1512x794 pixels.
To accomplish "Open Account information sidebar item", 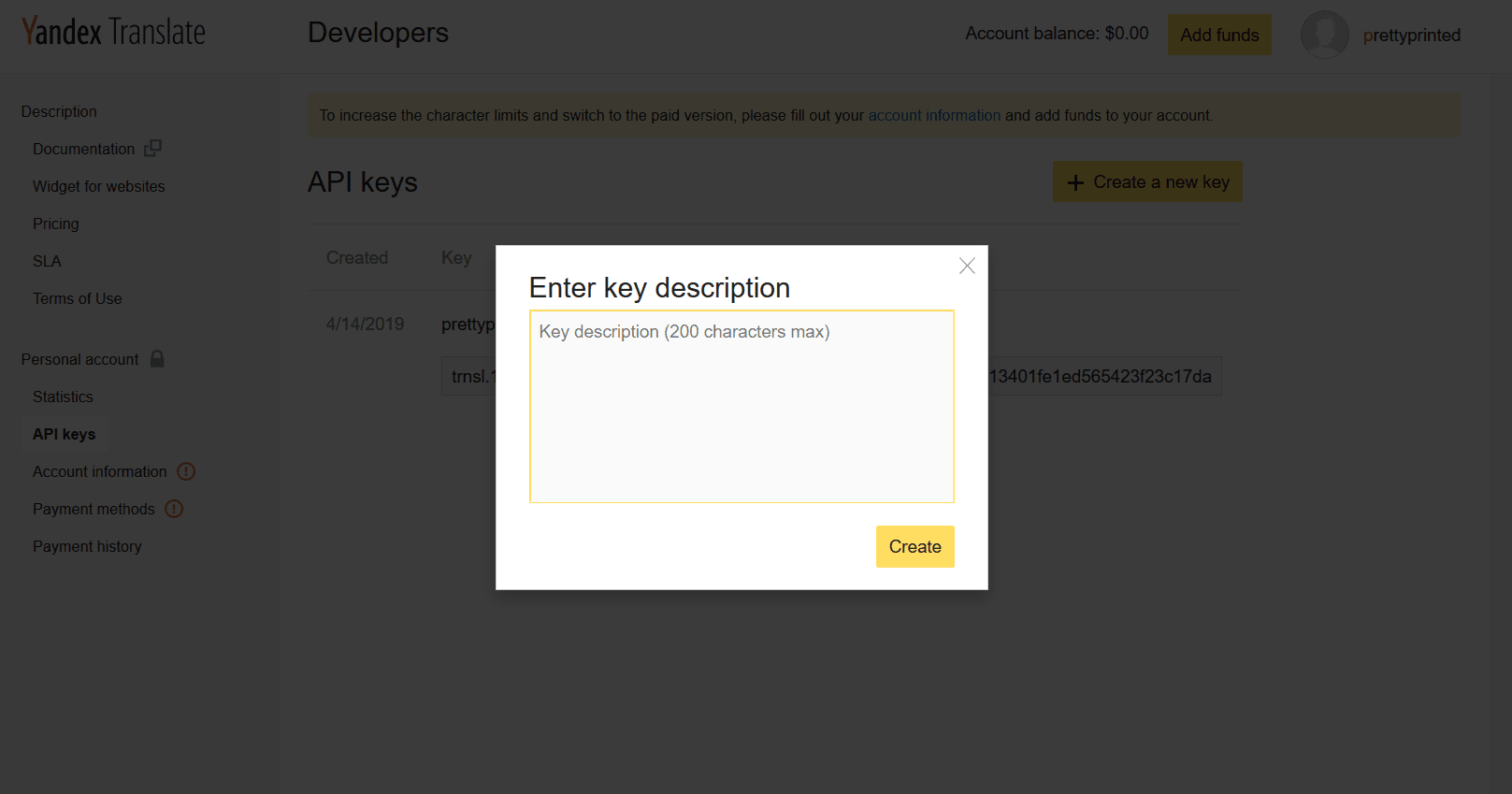I will pyautogui.click(x=99, y=471).
